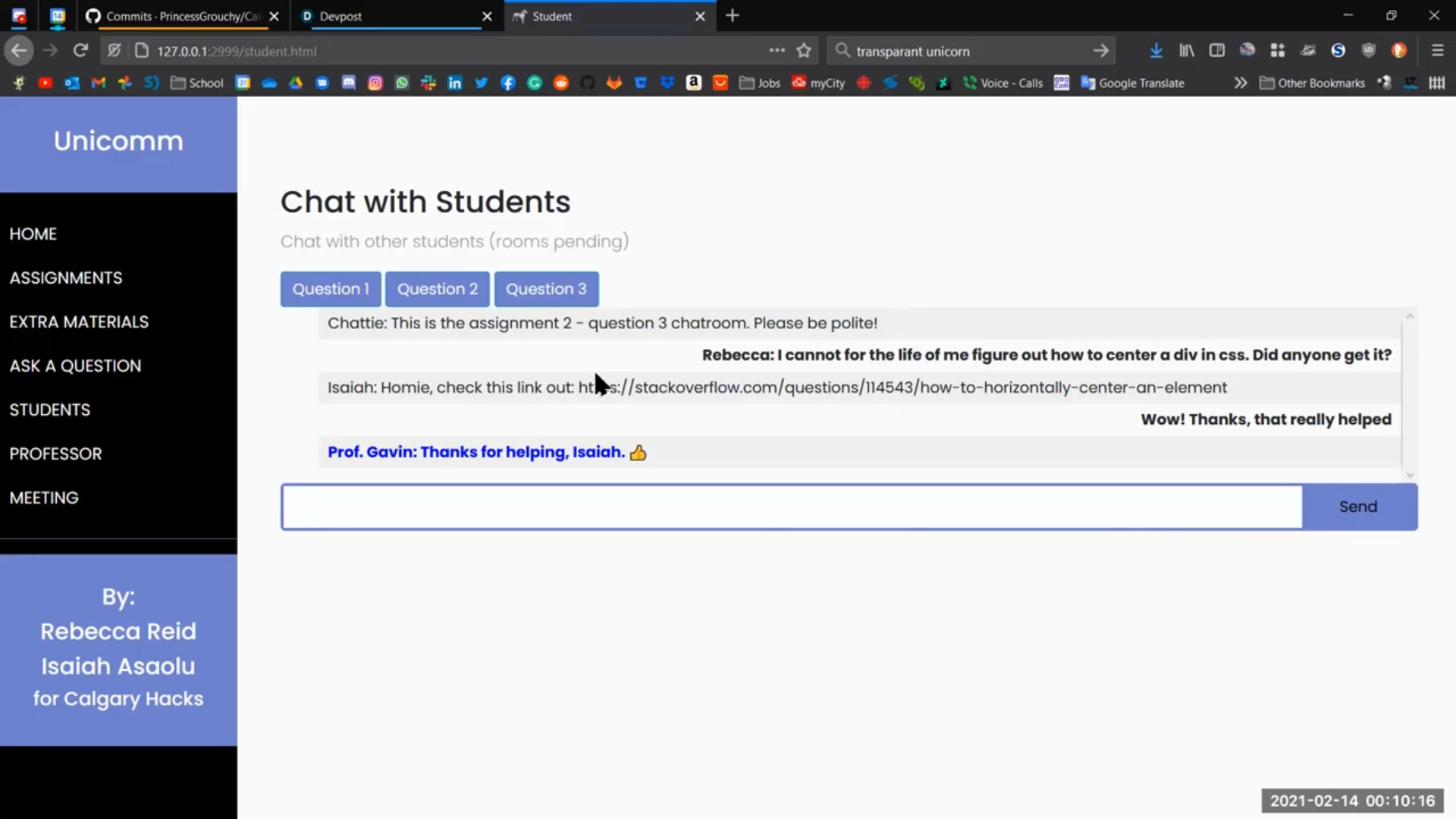Open the Firefox hamburger menu
Screen dimensions: 1456x819
pyautogui.click(x=1437, y=51)
